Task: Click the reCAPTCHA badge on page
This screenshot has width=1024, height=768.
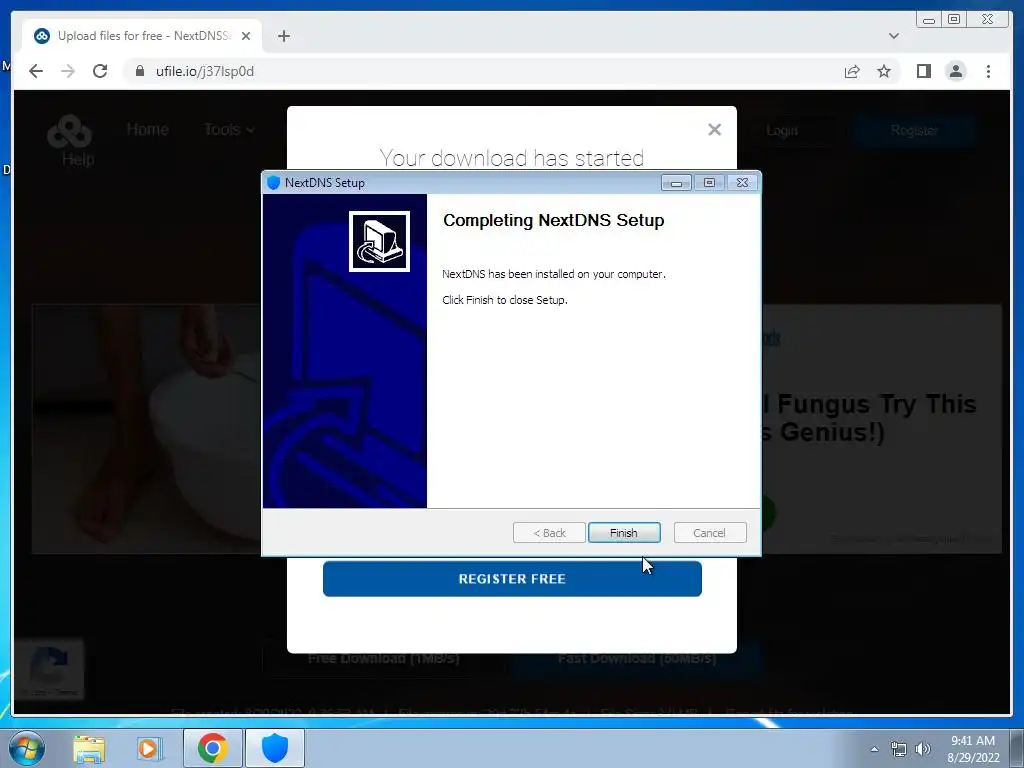Action: click(50, 669)
